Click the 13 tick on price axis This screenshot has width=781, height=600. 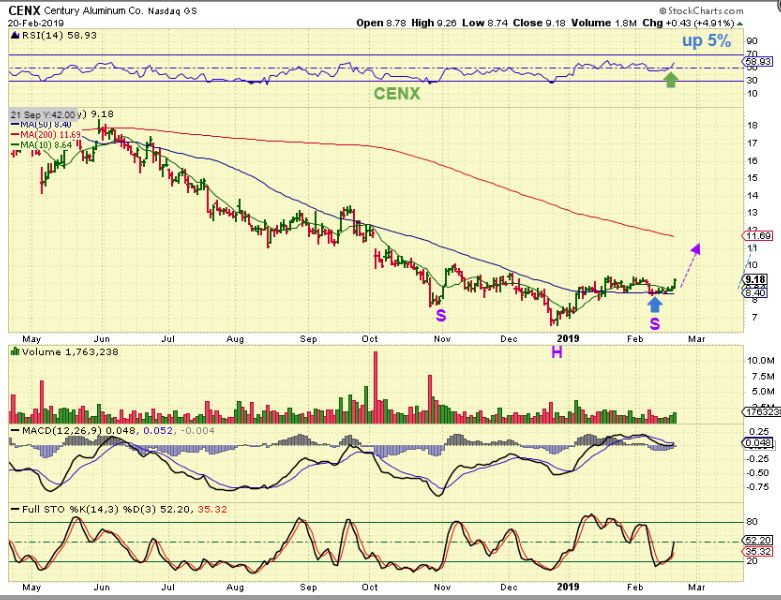pos(752,213)
